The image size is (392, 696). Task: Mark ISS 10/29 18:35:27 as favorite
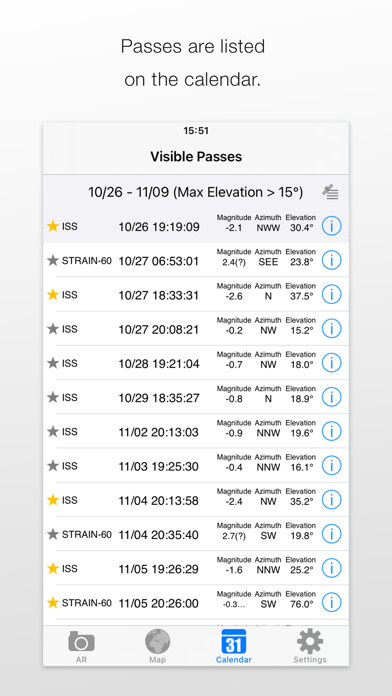click(53, 397)
